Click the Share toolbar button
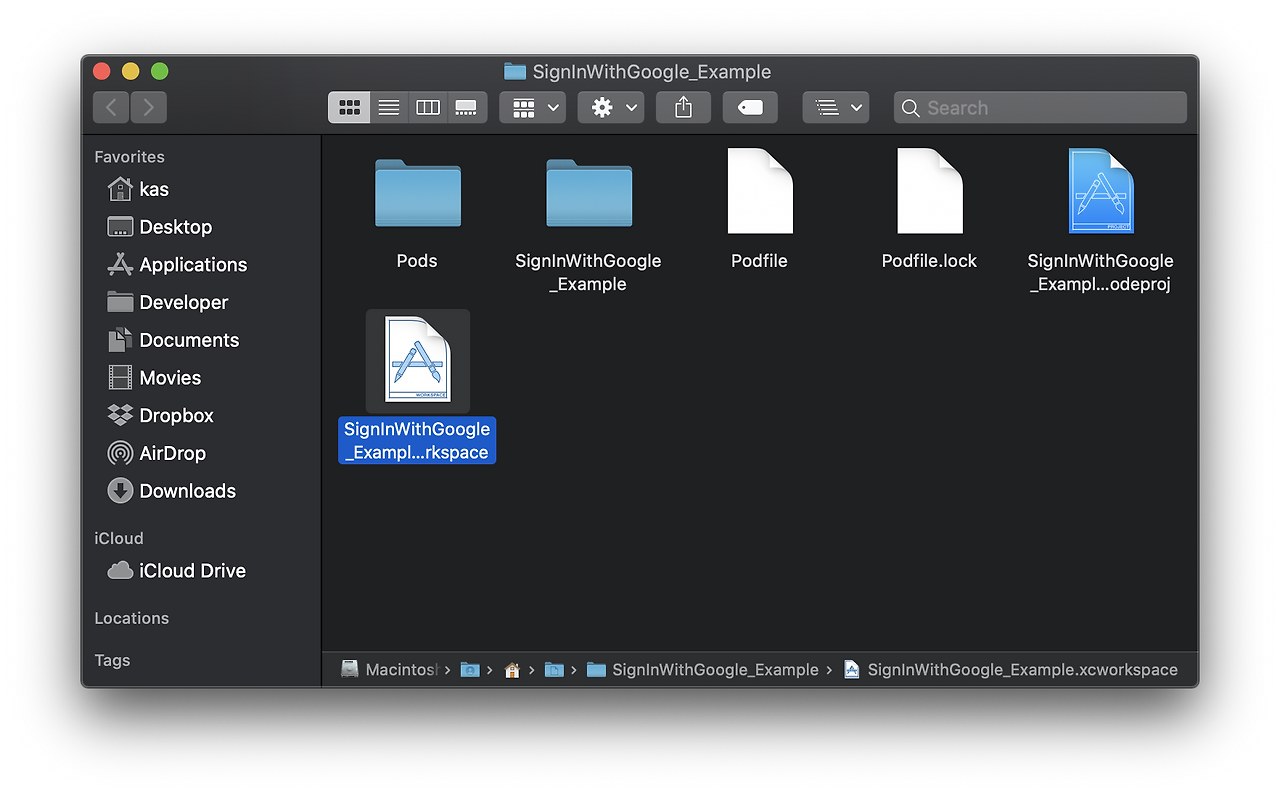 [684, 107]
